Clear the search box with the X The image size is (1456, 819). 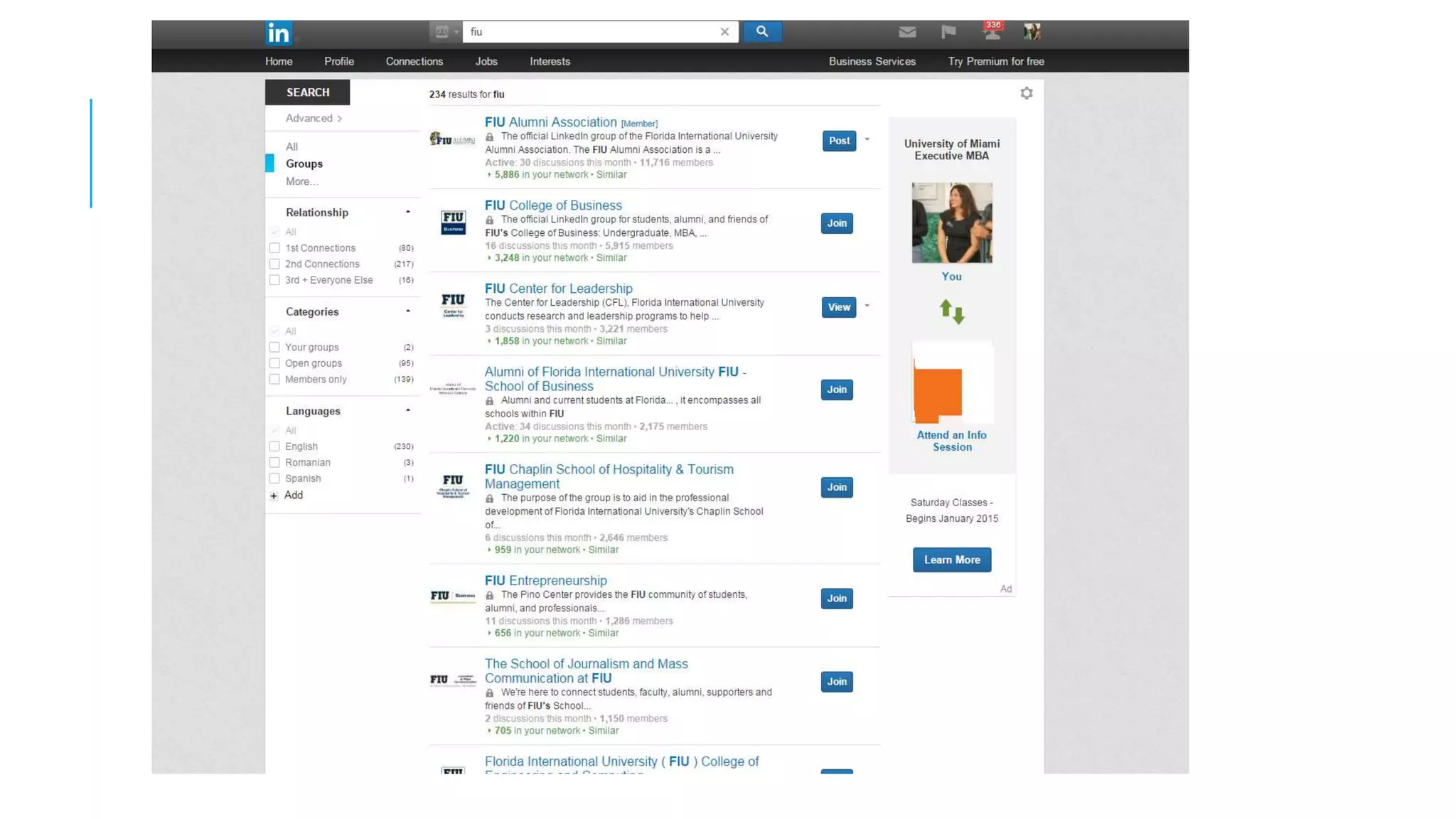click(724, 31)
